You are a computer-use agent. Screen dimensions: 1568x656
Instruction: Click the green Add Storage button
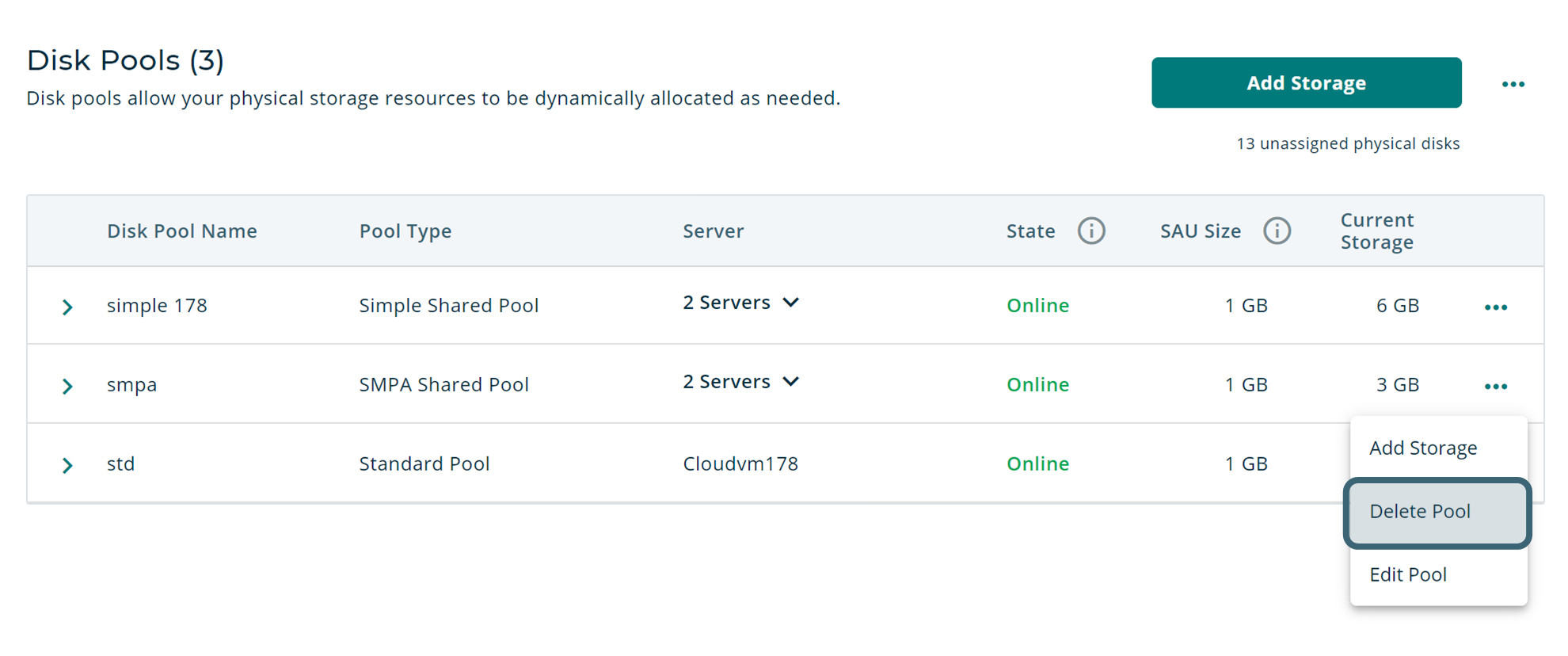1306,82
